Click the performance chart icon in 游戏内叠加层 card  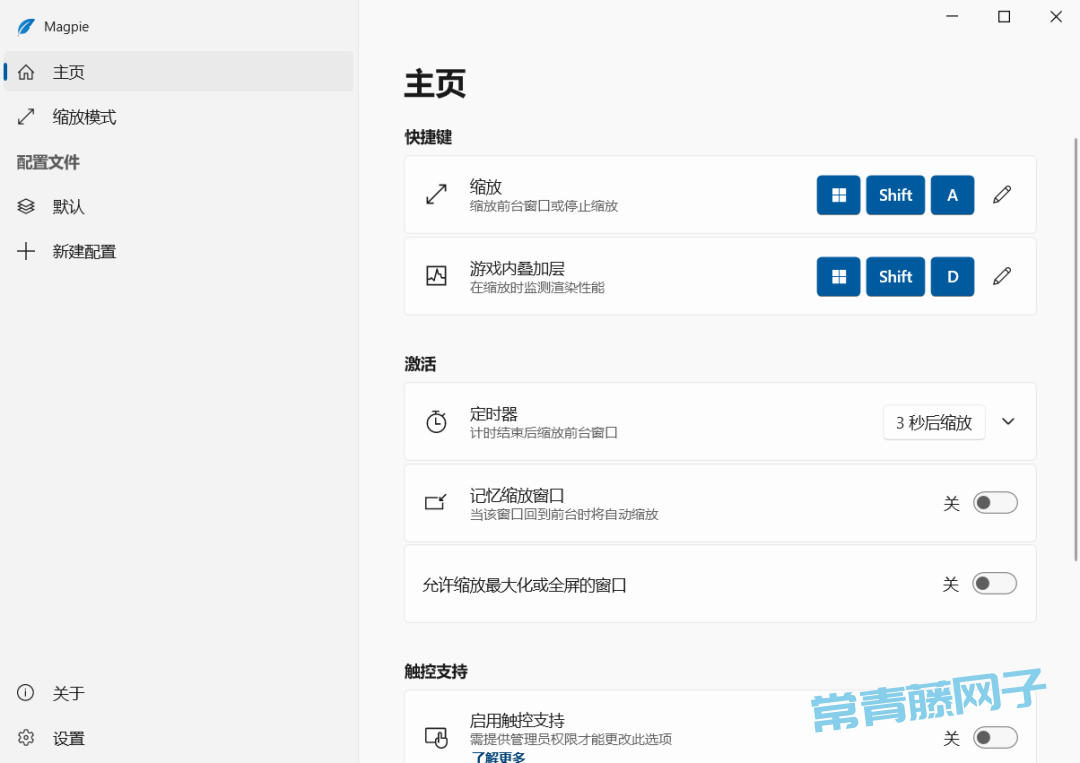point(437,276)
